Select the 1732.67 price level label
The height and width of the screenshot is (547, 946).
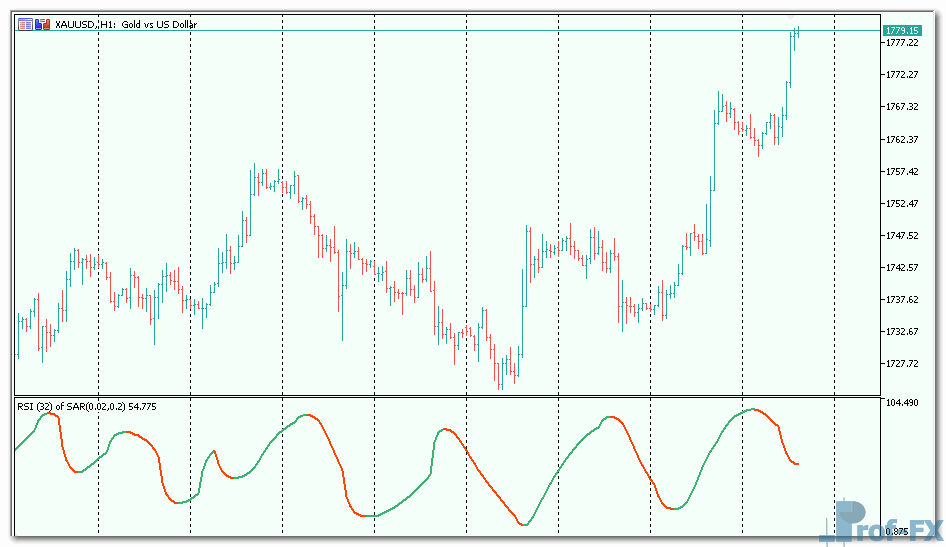[902, 332]
